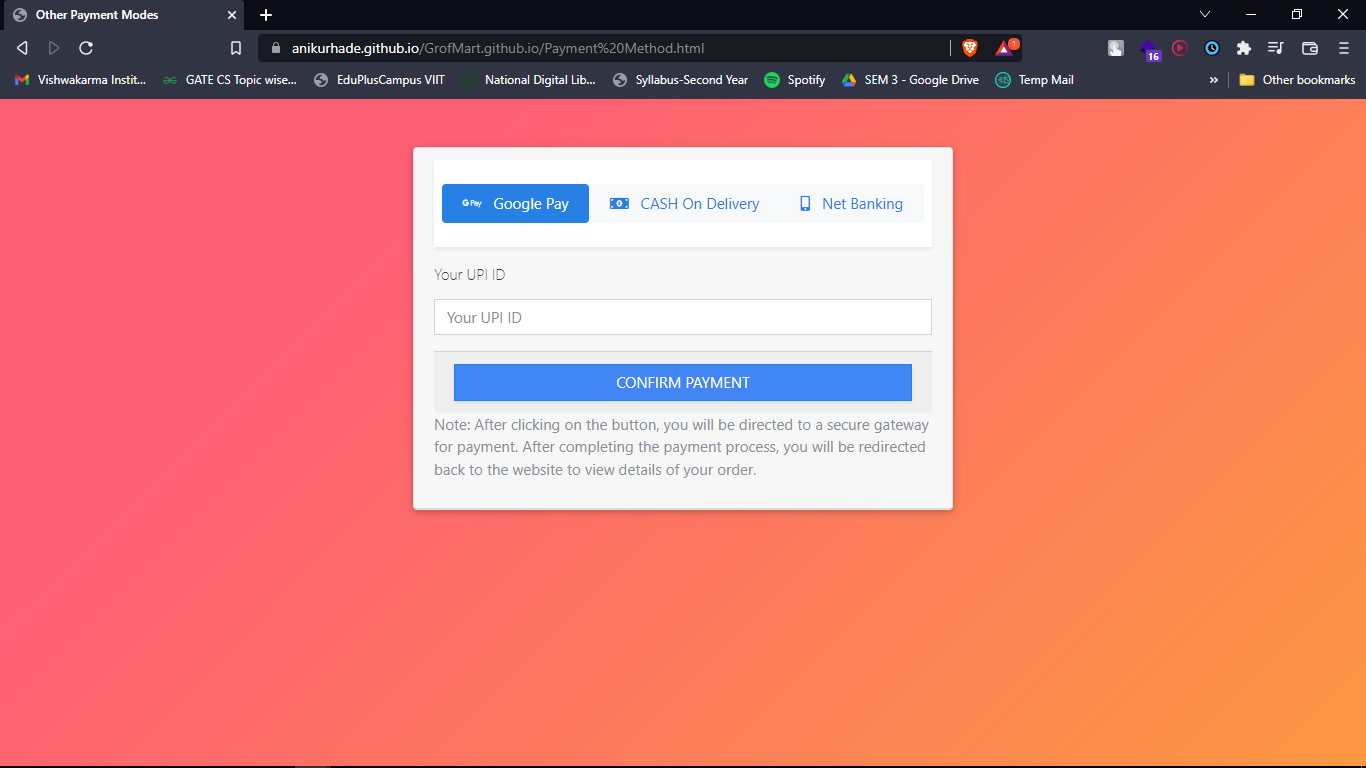Image resolution: width=1366 pixels, height=768 pixels.
Task: Click the CONFIRM PAYMENT button
Action: [683, 383]
